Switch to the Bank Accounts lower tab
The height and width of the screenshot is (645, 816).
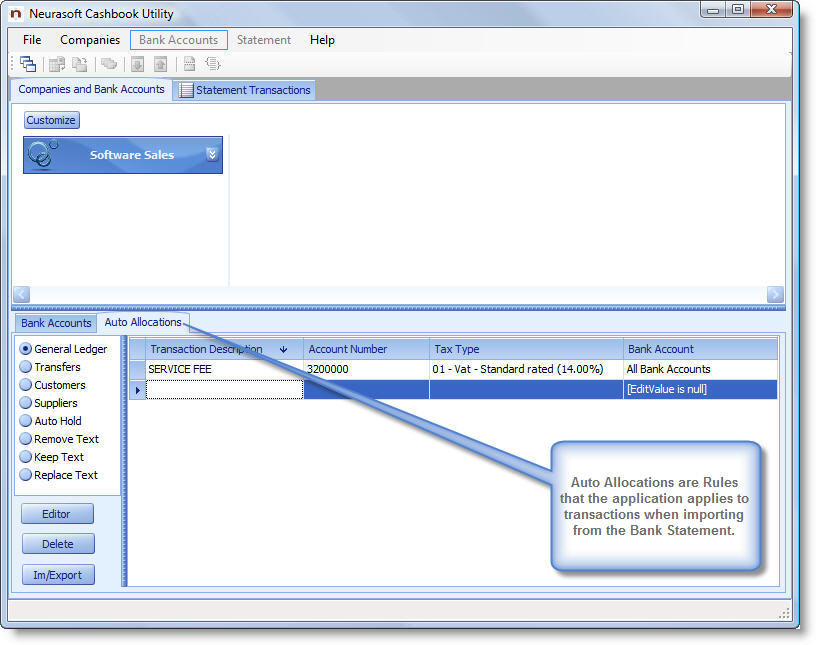pos(56,323)
